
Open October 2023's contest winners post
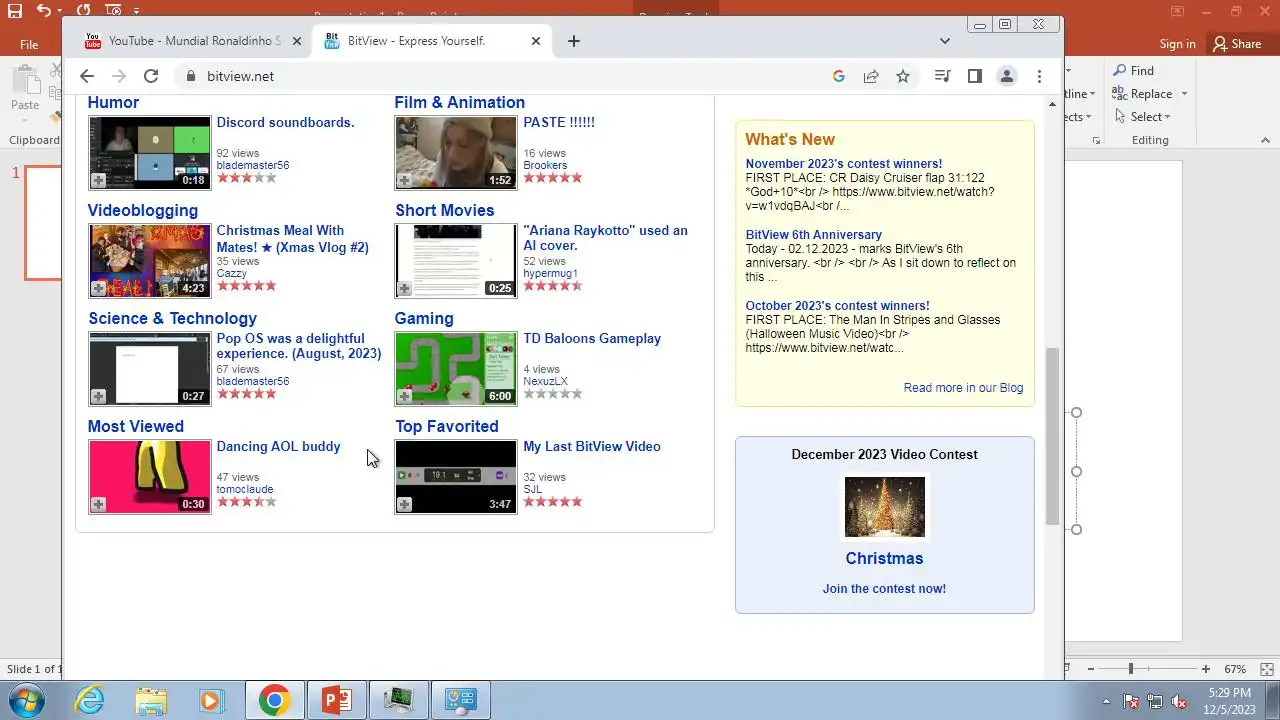point(837,305)
